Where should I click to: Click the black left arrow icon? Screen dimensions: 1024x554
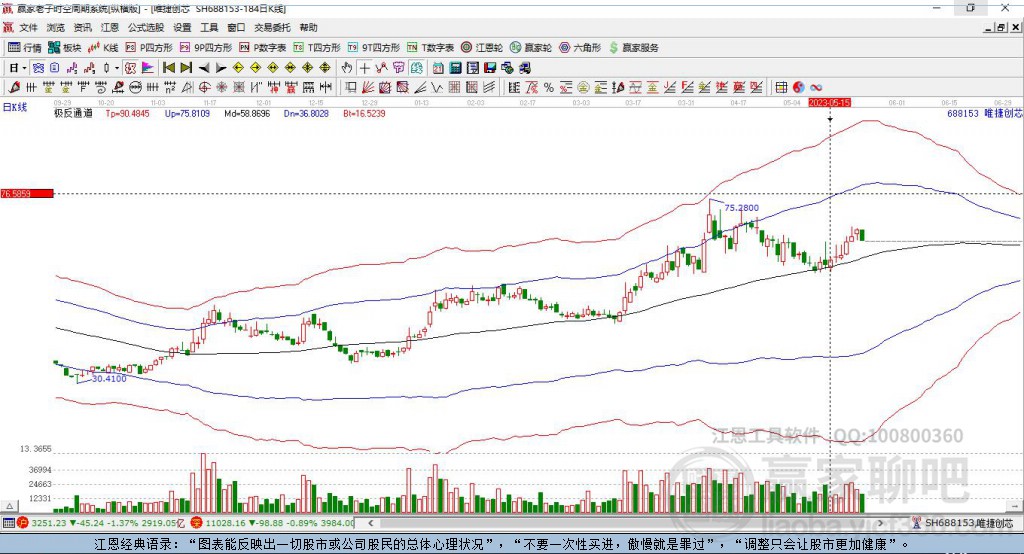[x=204, y=68]
